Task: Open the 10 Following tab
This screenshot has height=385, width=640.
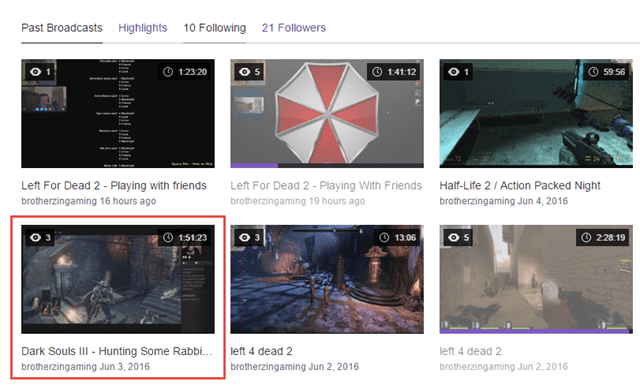Action: [x=215, y=28]
